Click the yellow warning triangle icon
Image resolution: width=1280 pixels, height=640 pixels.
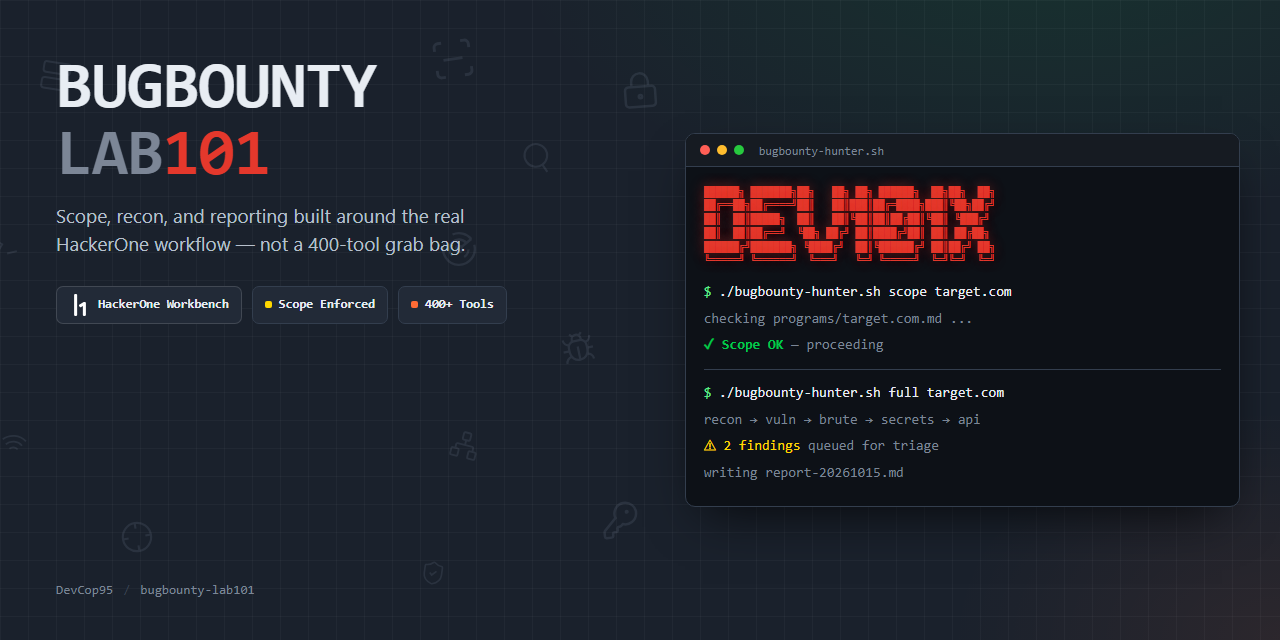tap(710, 446)
